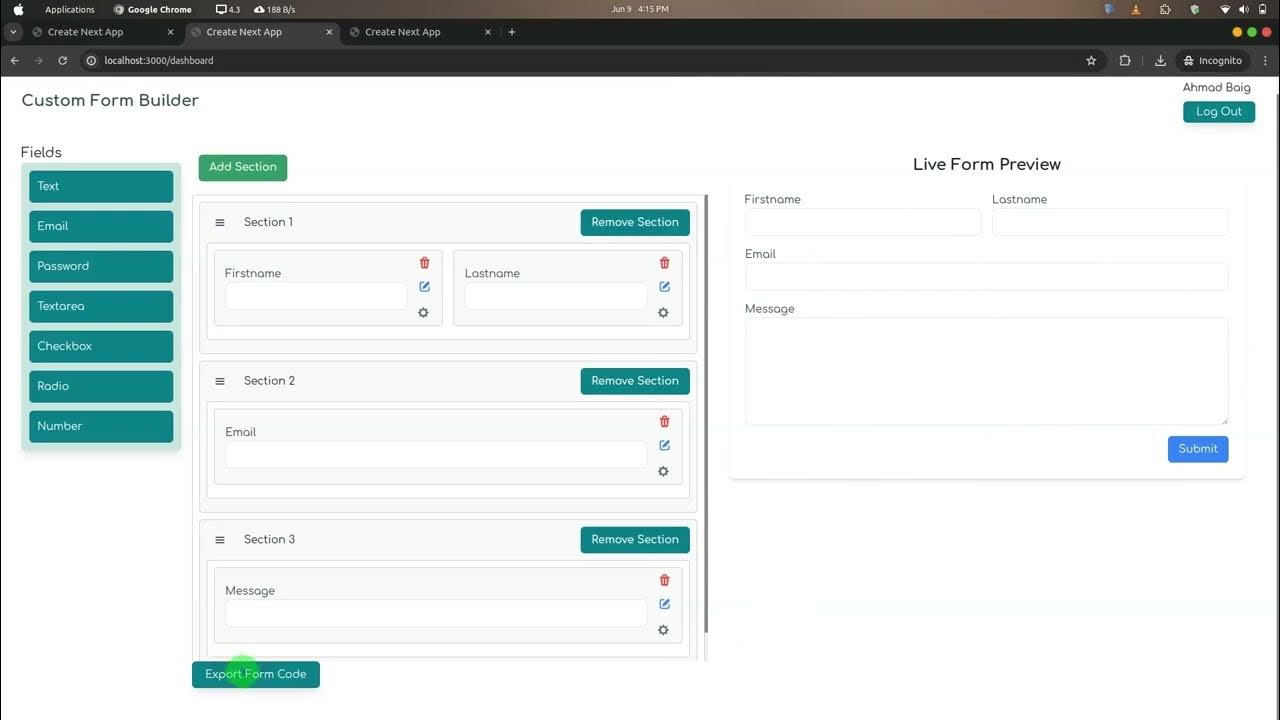Viewport: 1280px width, 720px height.
Task: Delete the Message field with trash icon
Action: click(664, 580)
